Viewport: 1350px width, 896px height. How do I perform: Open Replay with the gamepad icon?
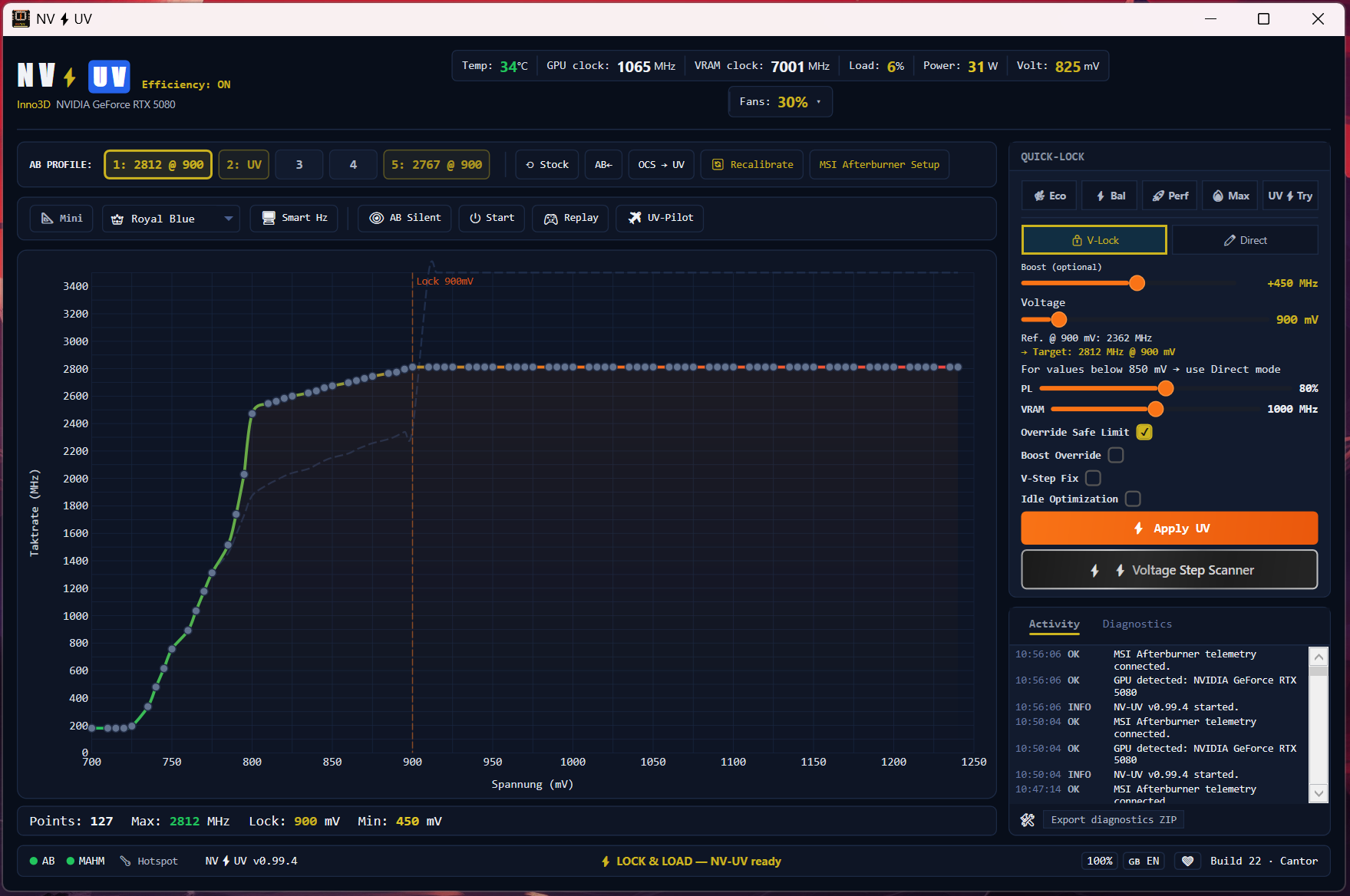click(571, 219)
